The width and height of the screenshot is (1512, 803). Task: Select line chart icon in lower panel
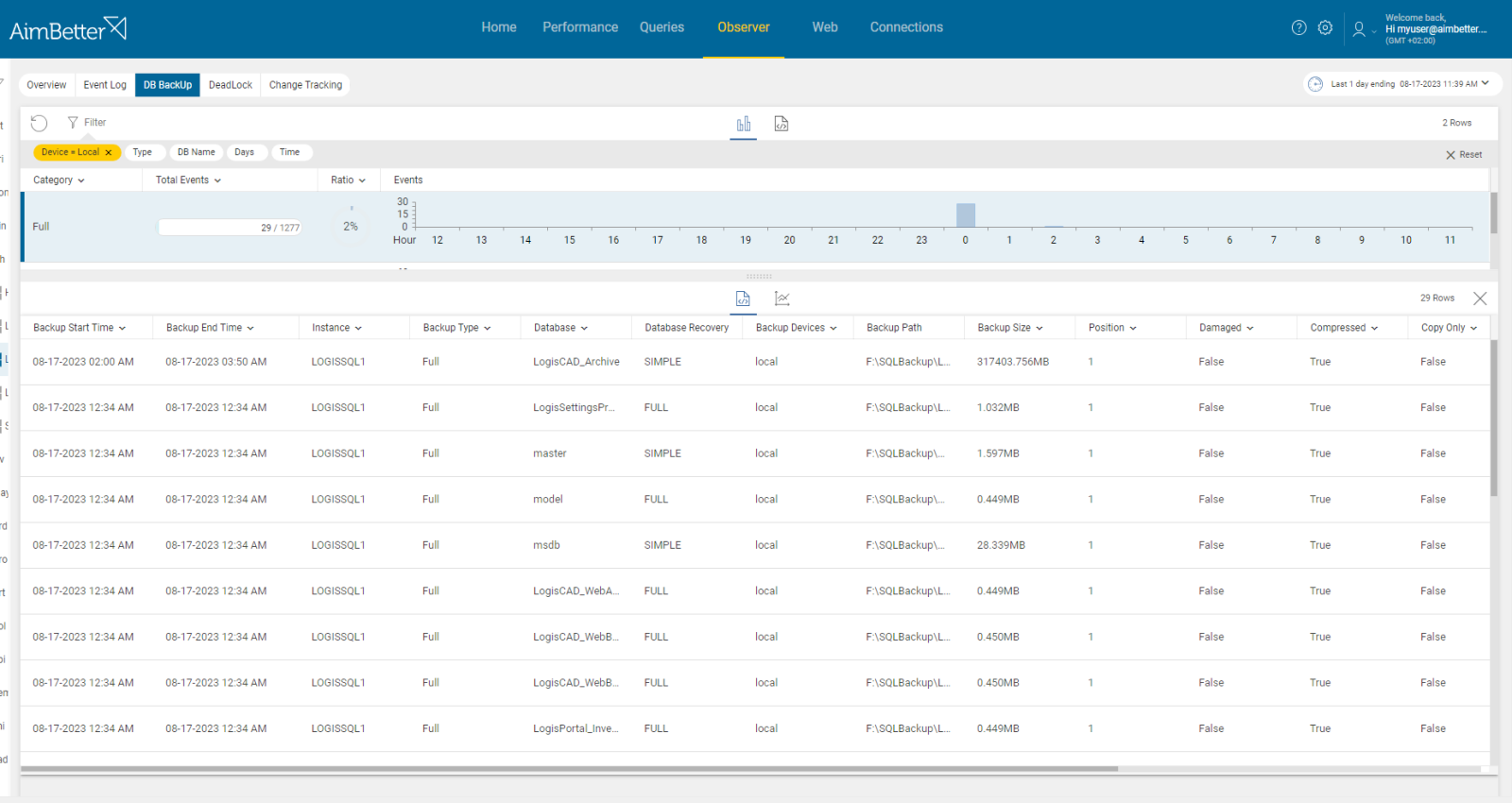782,299
